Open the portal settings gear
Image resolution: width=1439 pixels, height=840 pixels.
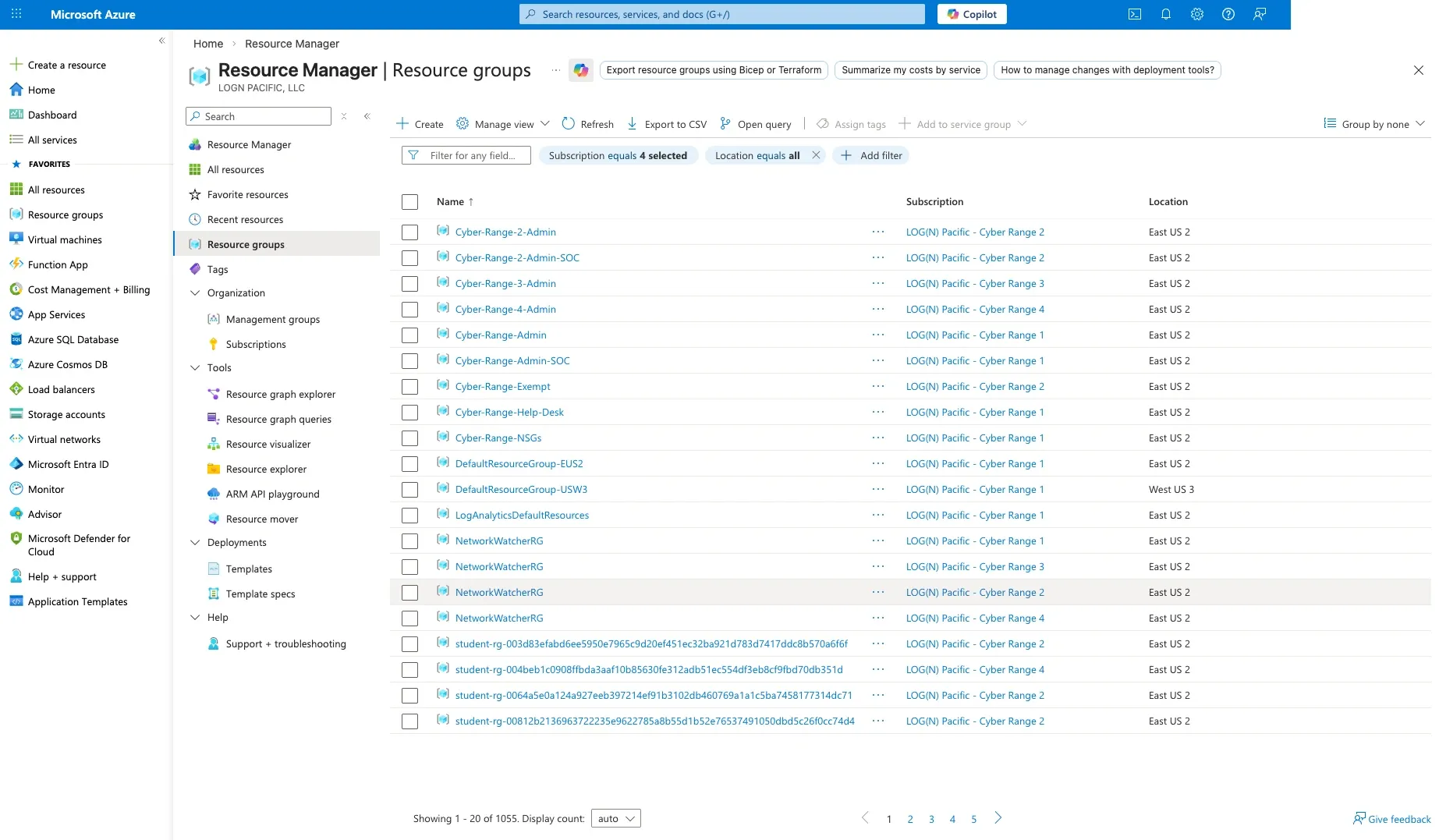tap(1197, 14)
